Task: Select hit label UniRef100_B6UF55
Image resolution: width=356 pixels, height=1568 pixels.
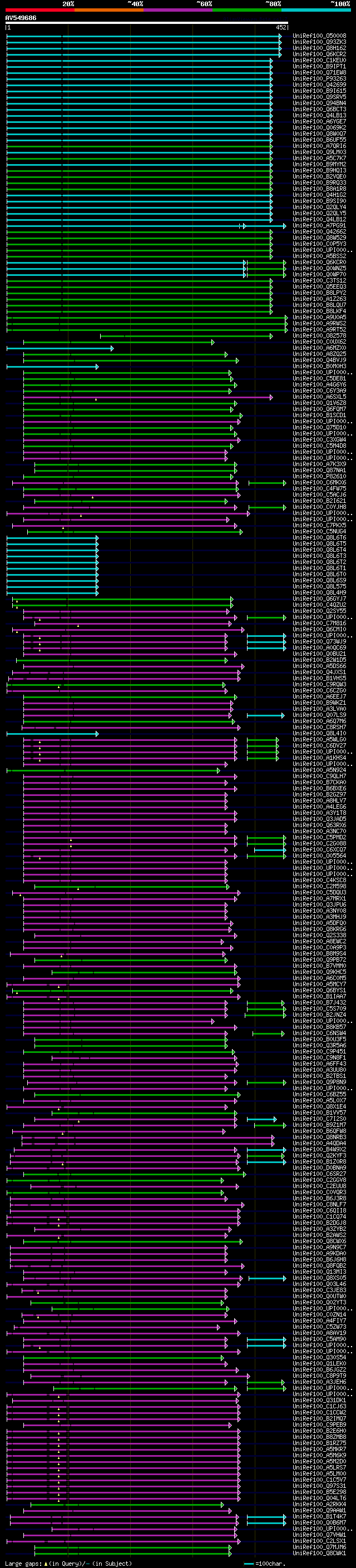Action: pos(319,140)
